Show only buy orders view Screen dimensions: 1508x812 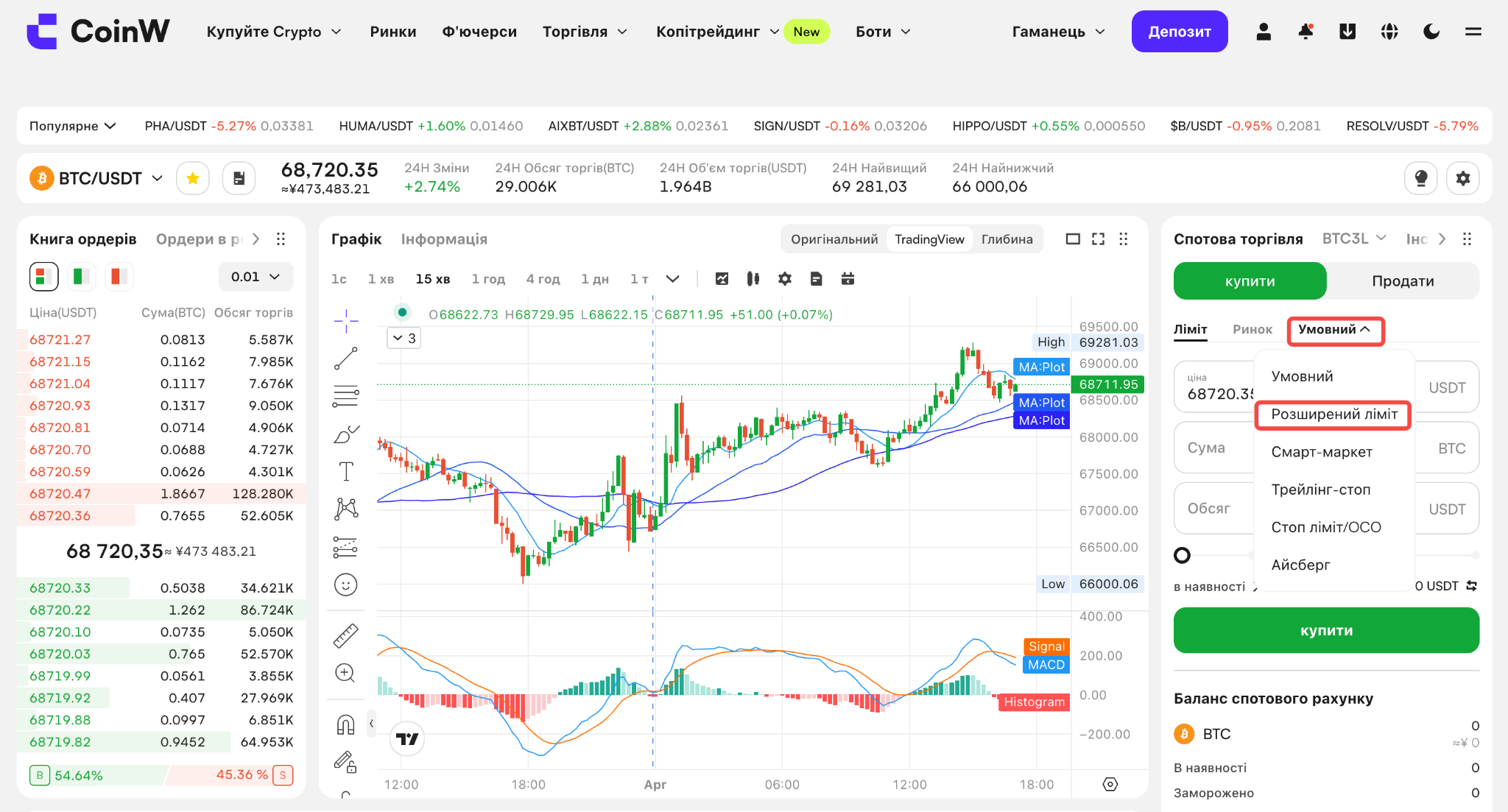tap(81, 276)
